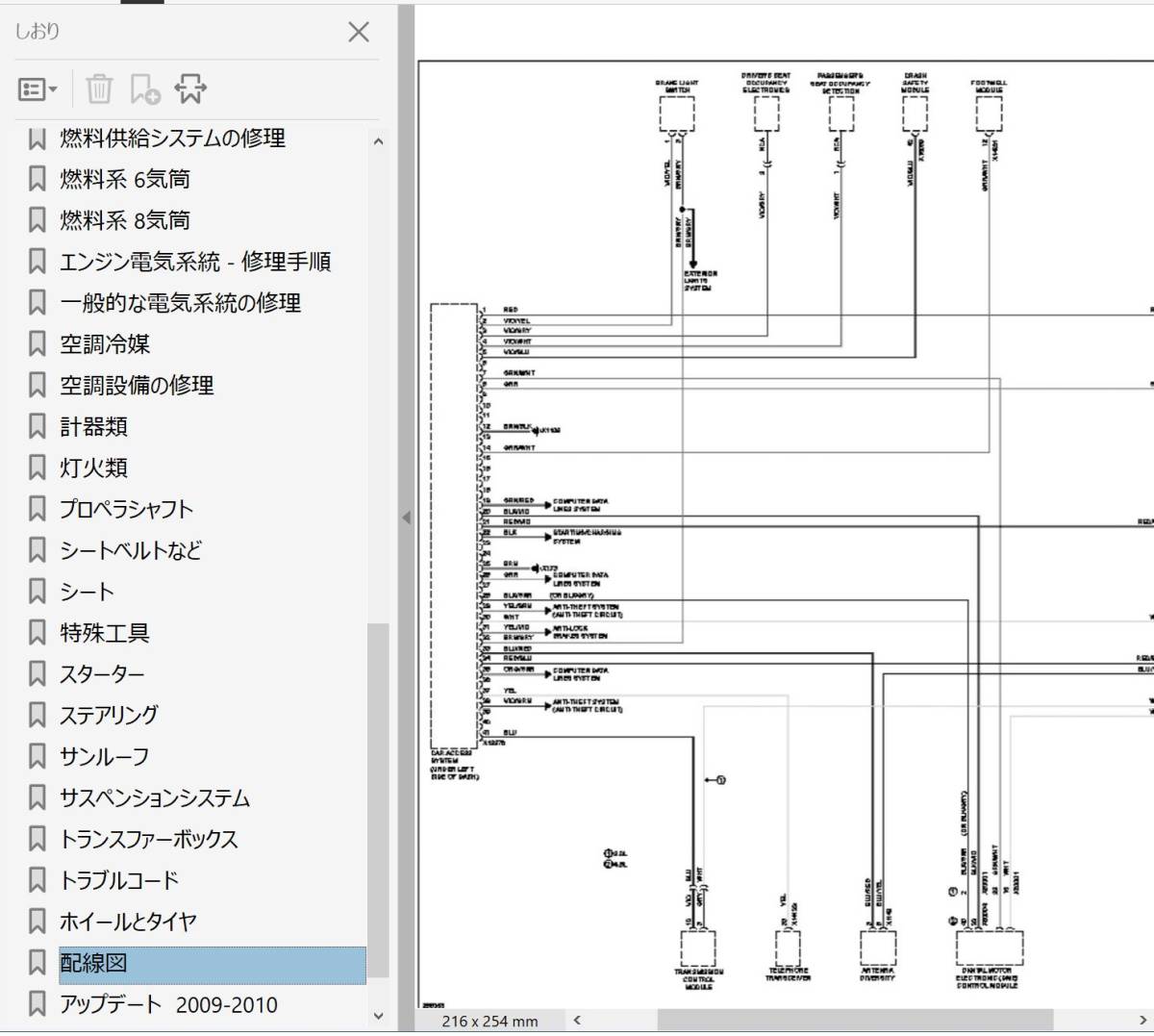Screen dimensions: 1154x1036
Task: Click bookmark ribbon icon beside 灯火類
Action: [x=38, y=468]
